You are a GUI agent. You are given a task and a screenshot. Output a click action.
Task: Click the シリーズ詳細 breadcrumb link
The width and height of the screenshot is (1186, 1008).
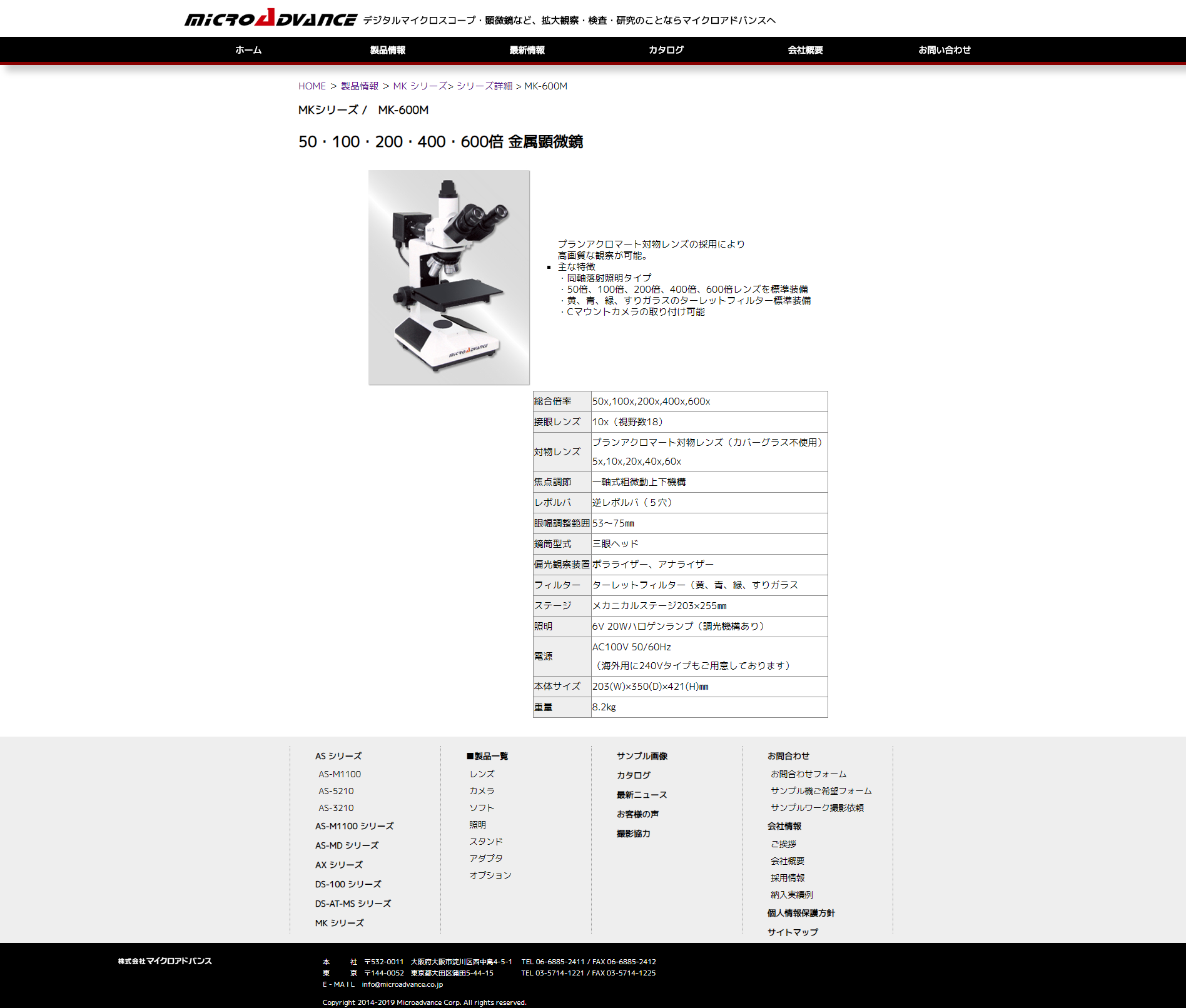(x=484, y=86)
